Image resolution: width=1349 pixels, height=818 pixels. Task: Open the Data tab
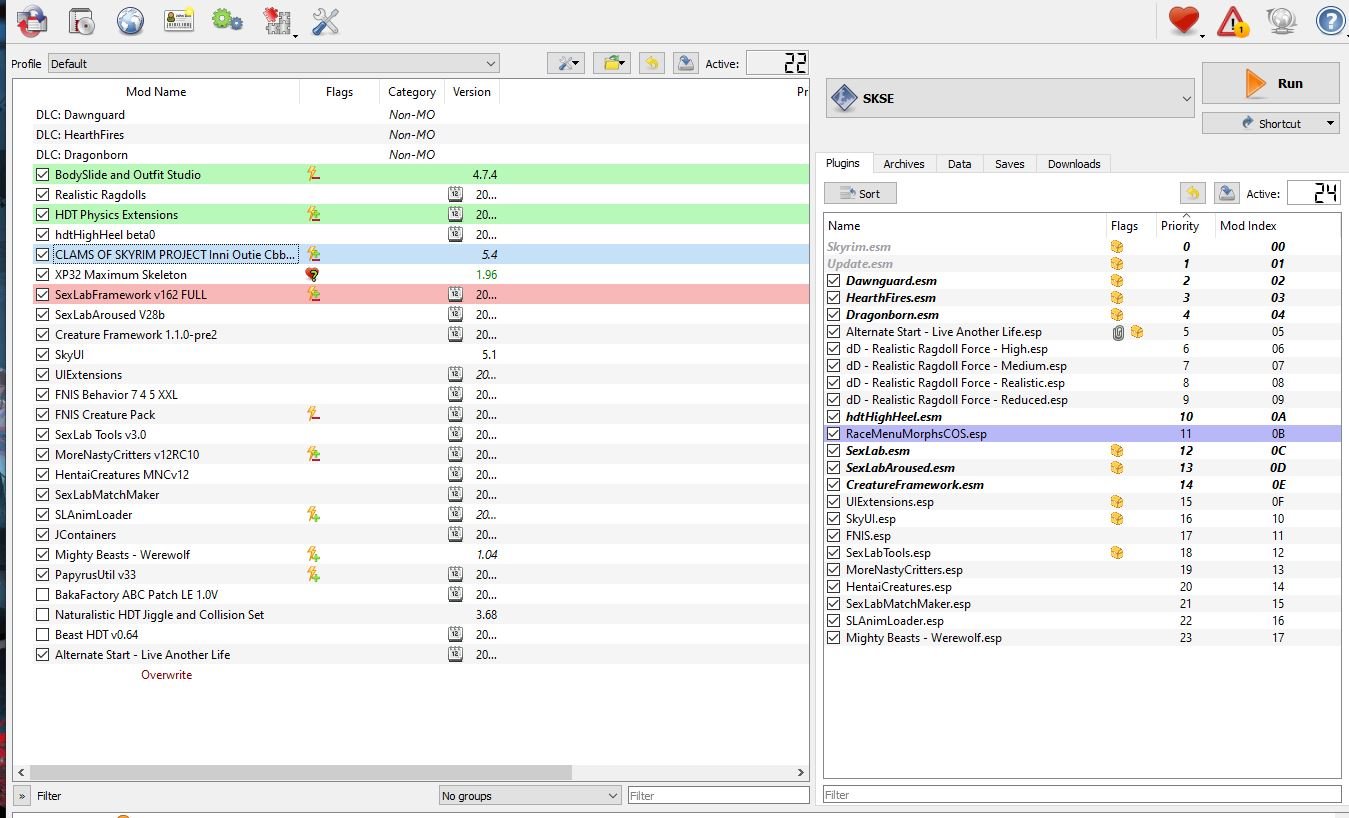tap(960, 164)
